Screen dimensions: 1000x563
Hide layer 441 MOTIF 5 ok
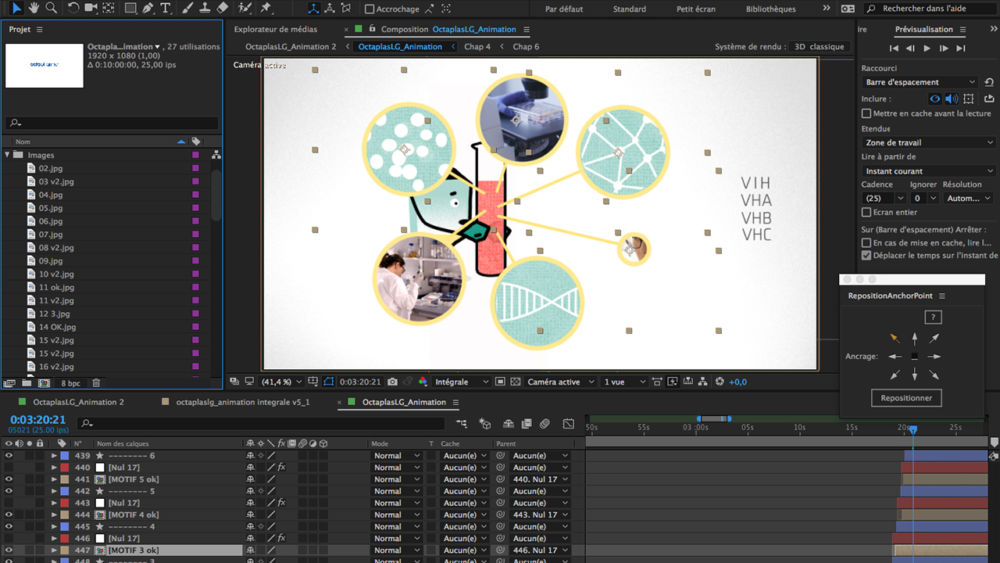8,479
